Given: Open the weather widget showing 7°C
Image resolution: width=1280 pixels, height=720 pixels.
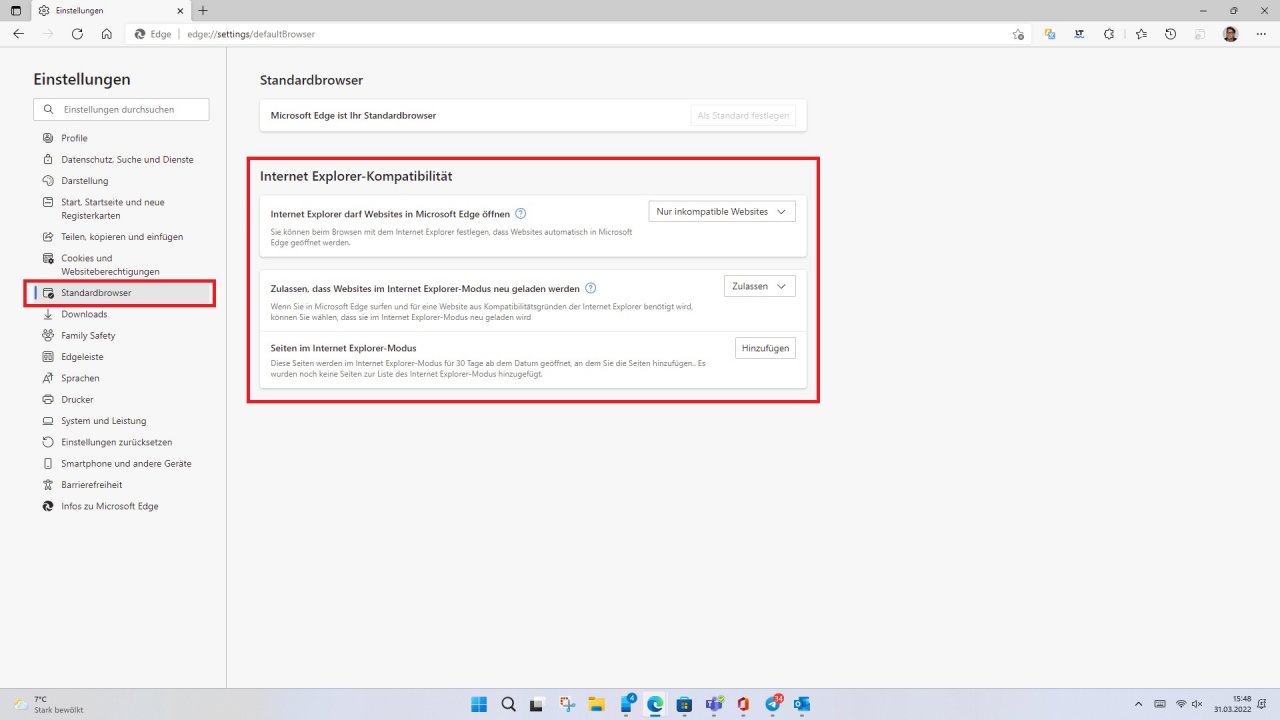Looking at the screenshot, I should tap(48, 704).
